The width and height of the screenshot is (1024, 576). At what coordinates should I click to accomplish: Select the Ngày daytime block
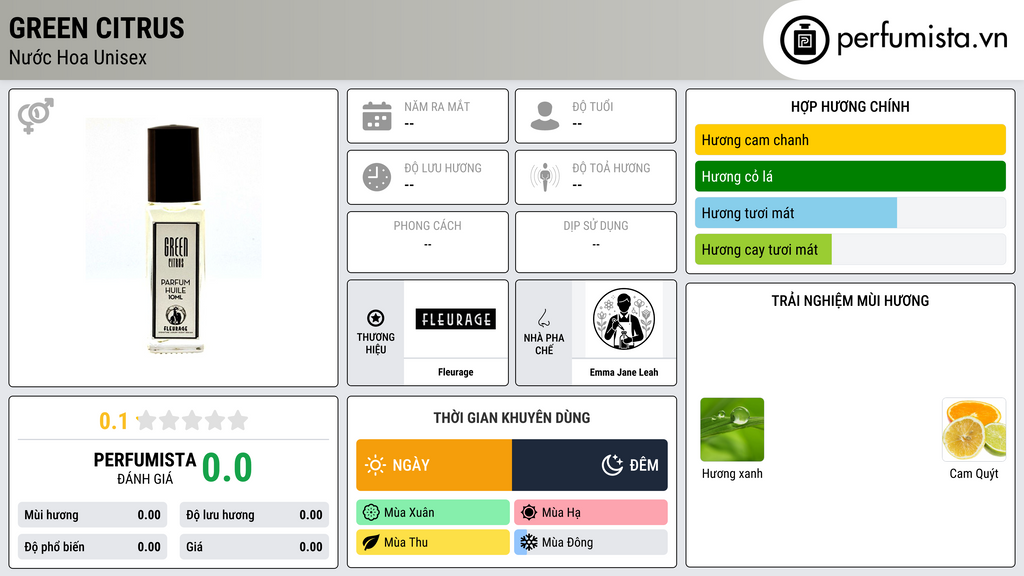pyautogui.click(x=434, y=465)
